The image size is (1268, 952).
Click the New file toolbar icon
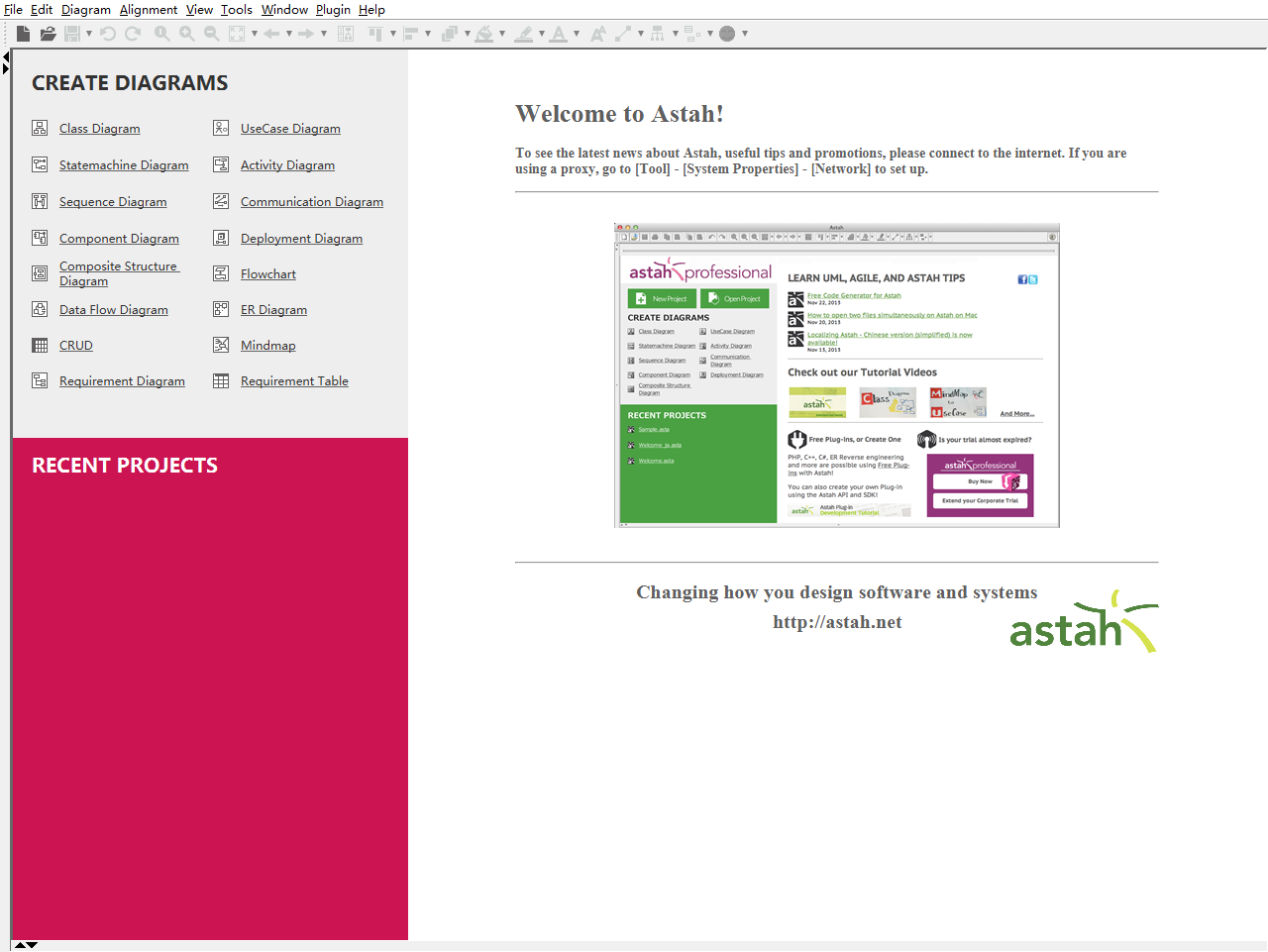[23, 34]
